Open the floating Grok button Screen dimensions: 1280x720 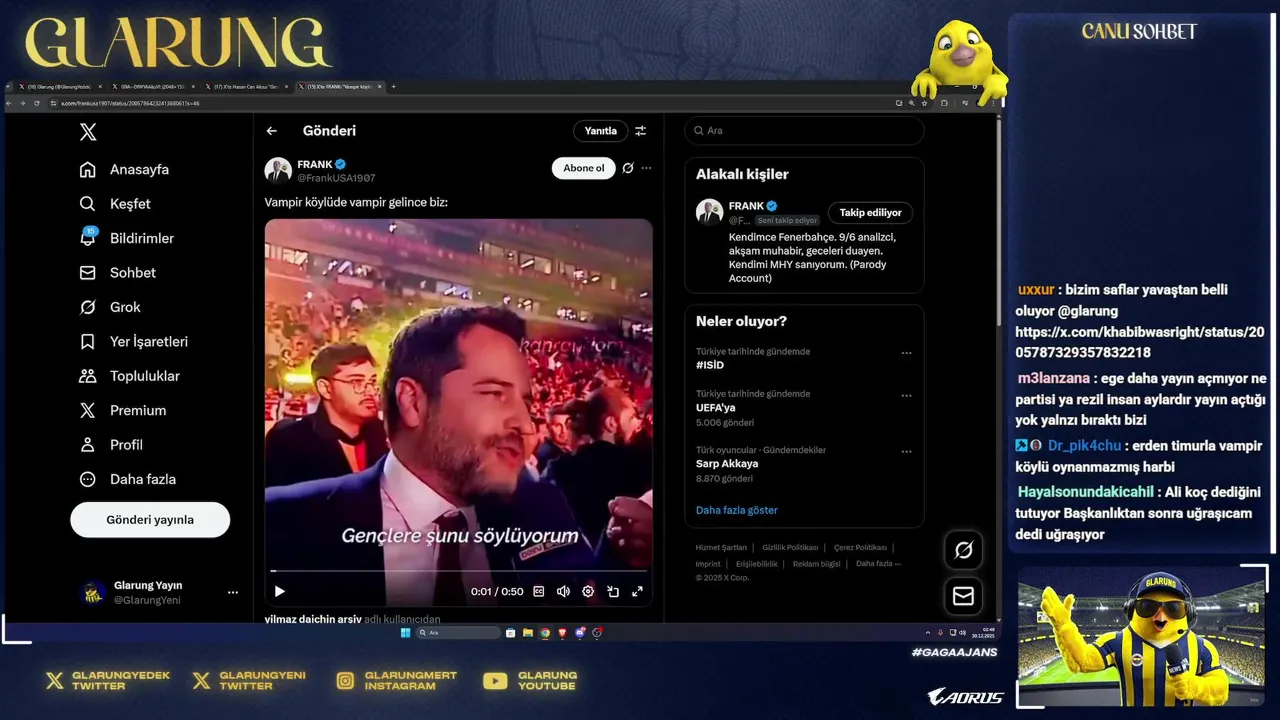963,550
